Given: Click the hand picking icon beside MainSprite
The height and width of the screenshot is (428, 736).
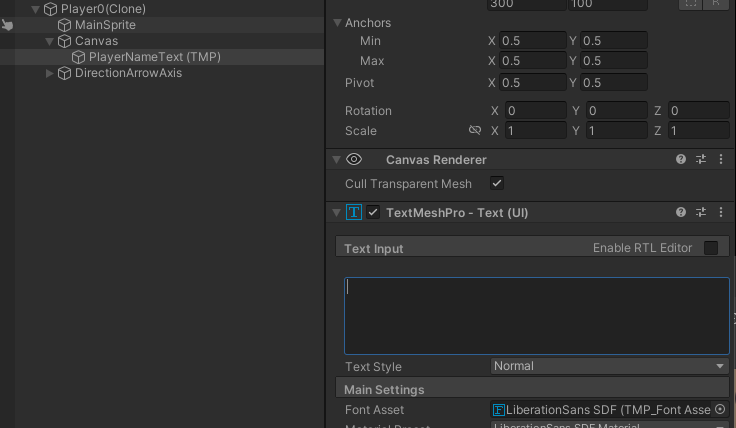Looking at the screenshot, I should (7, 25).
